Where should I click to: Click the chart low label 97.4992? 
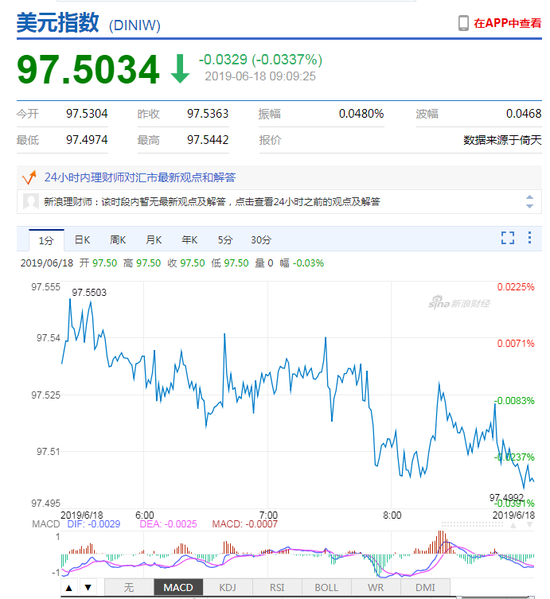point(506,497)
